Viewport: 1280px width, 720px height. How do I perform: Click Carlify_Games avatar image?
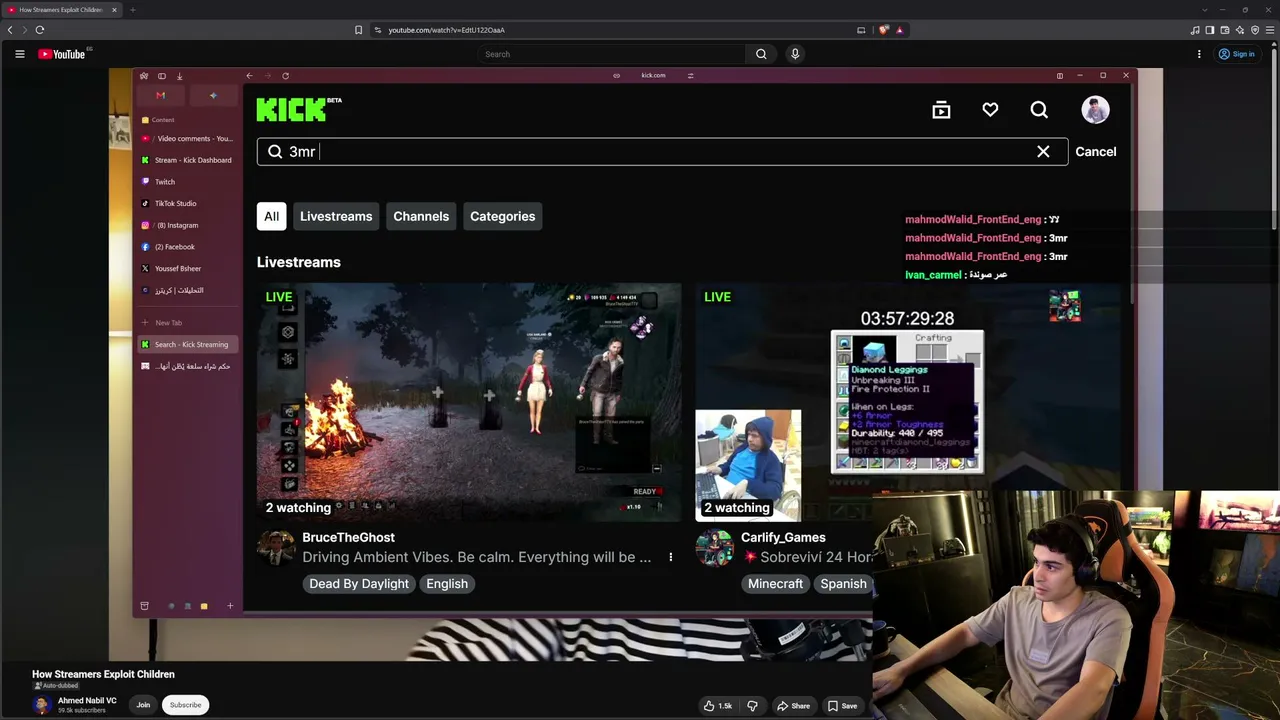(x=714, y=548)
